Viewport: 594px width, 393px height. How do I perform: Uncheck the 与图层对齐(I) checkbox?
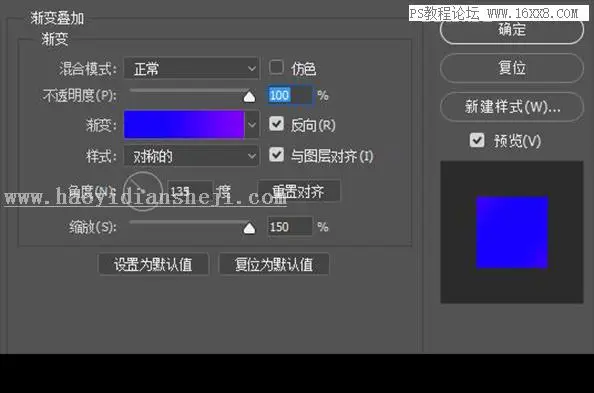(x=276, y=155)
